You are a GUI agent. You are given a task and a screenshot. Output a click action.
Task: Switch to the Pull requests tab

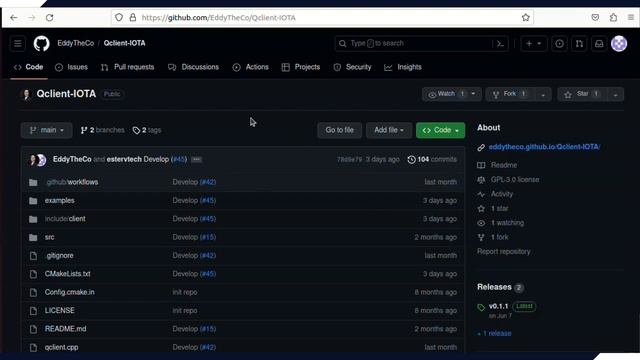coord(128,67)
